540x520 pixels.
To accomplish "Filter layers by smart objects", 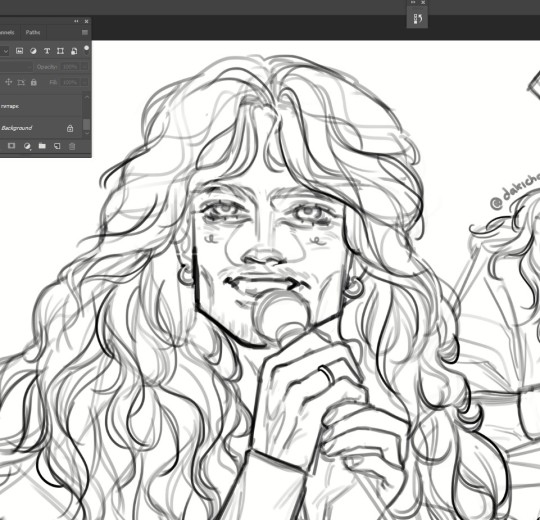I will click(x=74, y=51).
